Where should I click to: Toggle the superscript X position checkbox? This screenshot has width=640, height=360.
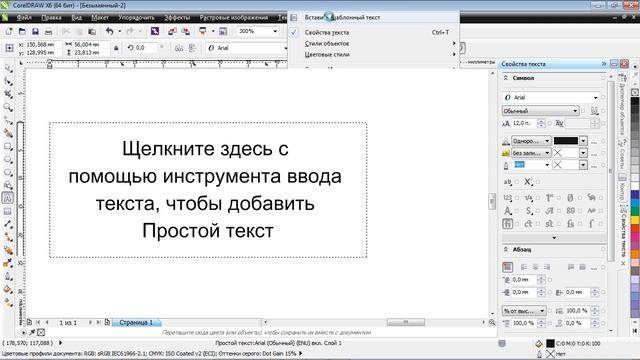click(538, 182)
